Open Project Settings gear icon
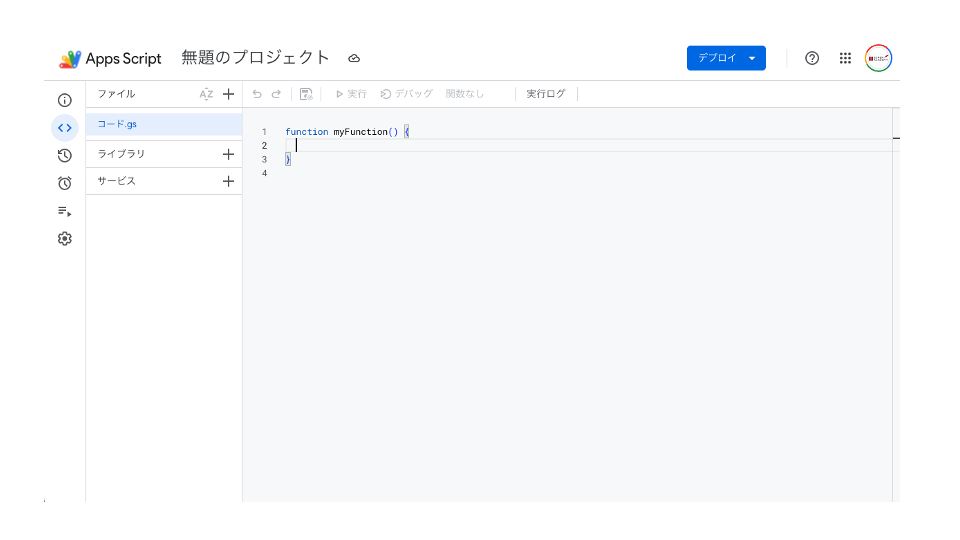The image size is (960, 540). [64, 239]
